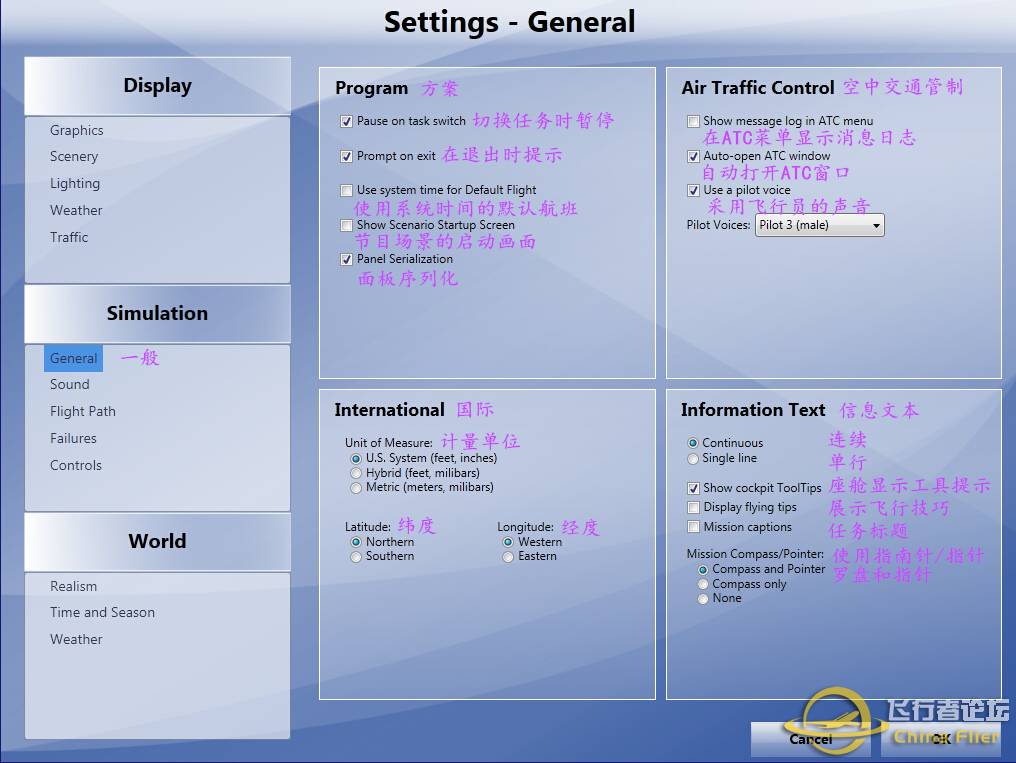Open Time and Season settings
This screenshot has width=1016, height=763.
coord(102,613)
